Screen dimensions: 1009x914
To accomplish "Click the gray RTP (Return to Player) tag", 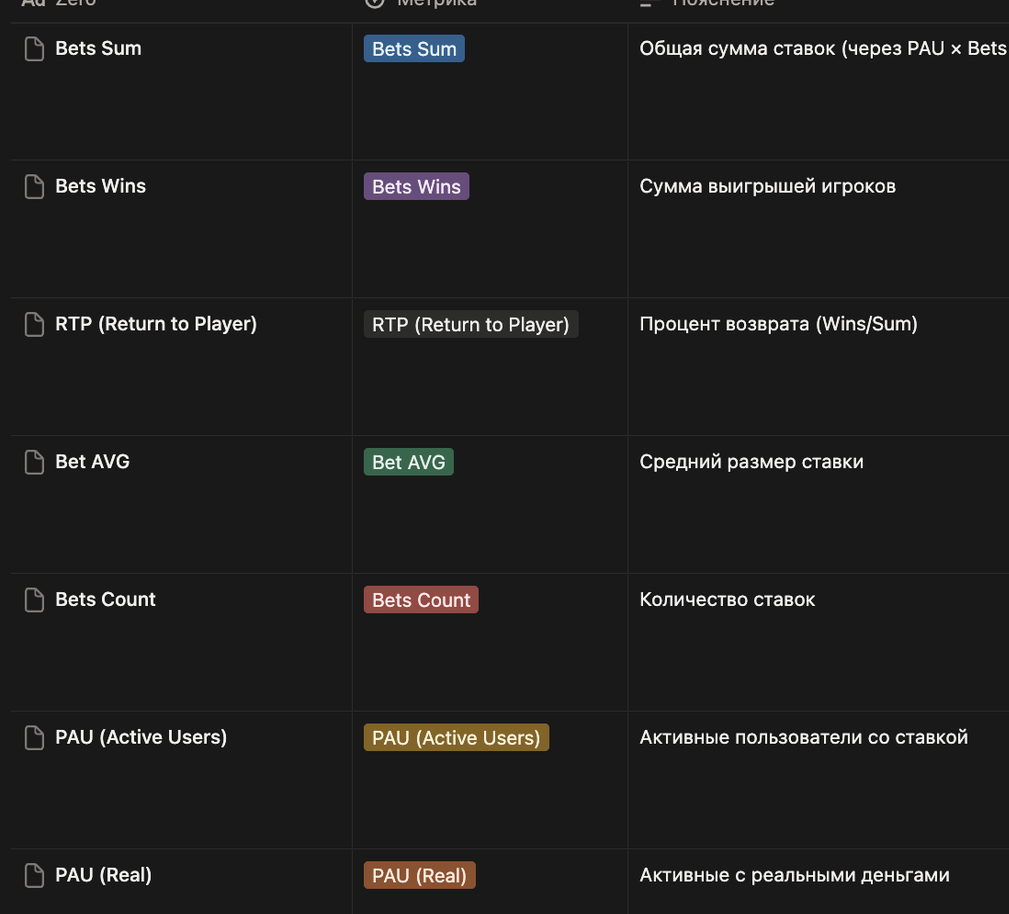I will tap(470, 324).
